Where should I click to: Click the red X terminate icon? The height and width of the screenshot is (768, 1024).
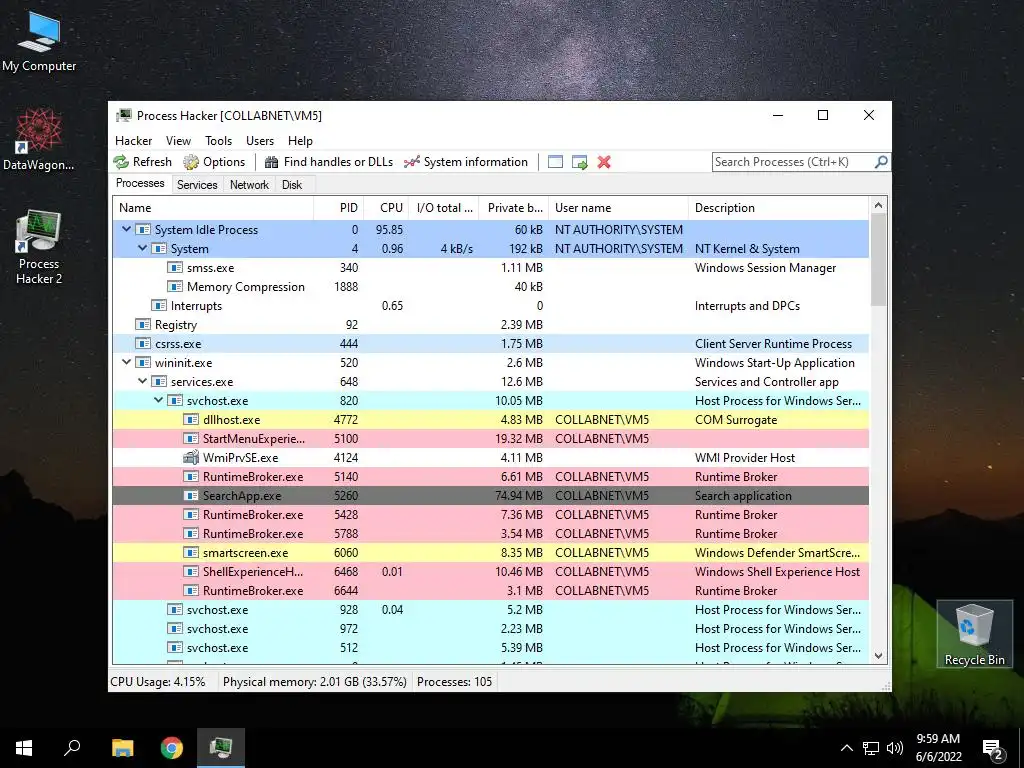point(604,162)
